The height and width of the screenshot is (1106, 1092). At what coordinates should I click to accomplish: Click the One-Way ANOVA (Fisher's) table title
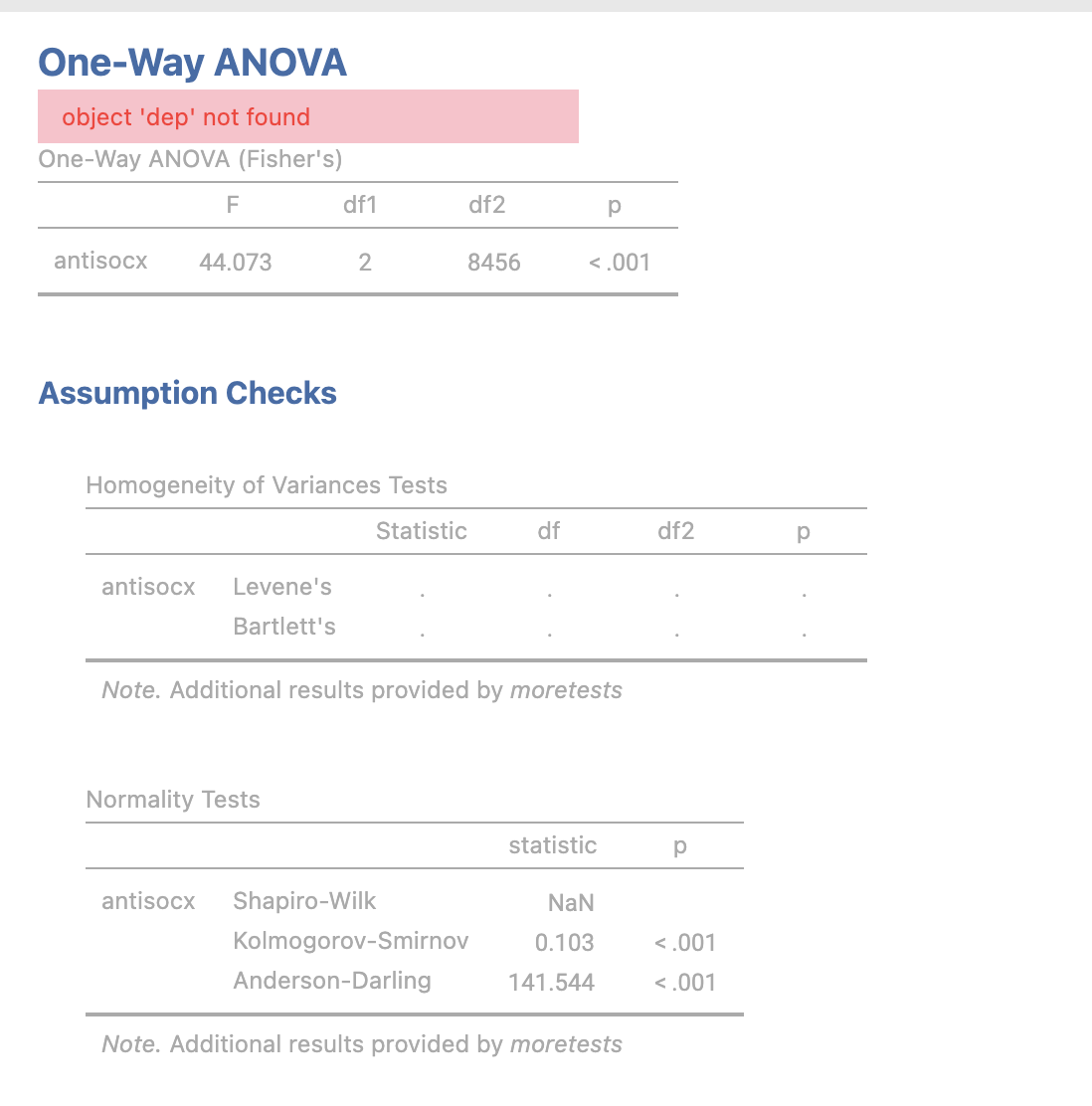coord(191,159)
